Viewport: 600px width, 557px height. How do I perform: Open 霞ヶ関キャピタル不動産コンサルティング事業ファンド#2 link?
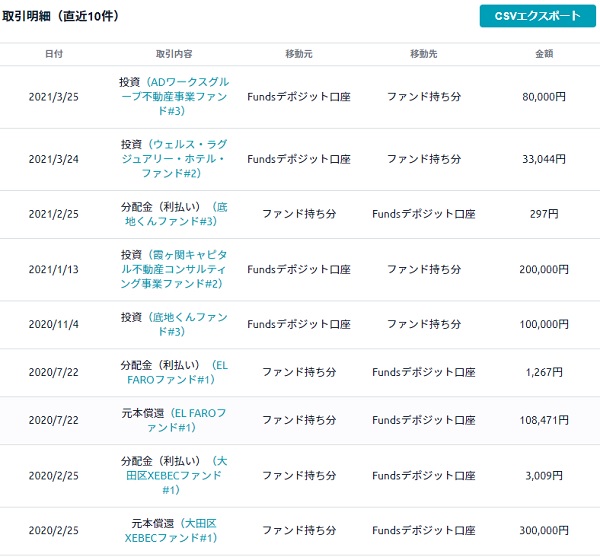click(174, 269)
